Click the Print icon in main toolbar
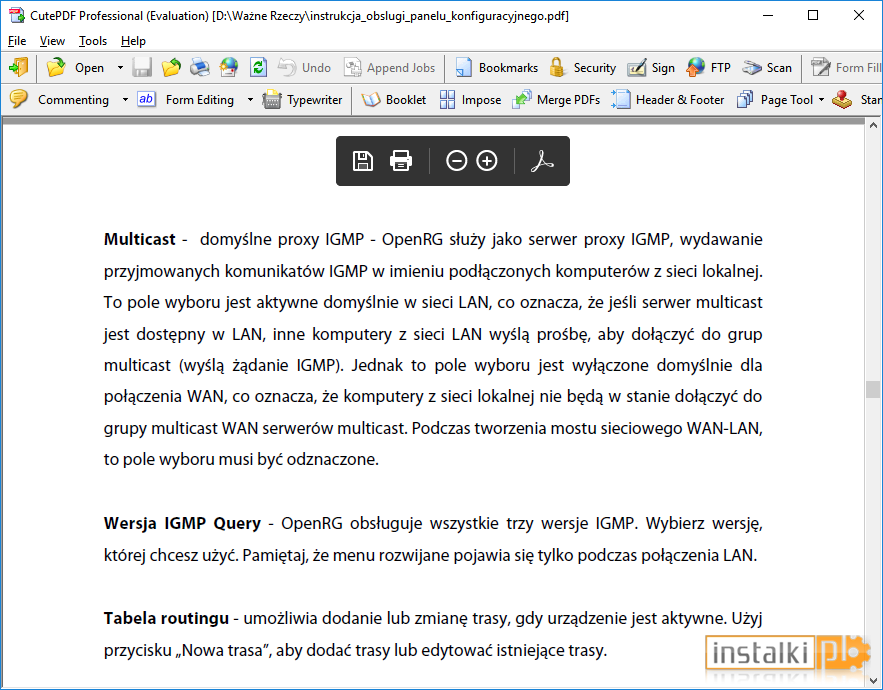Image resolution: width=883 pixels, height=690 pixels. (200, 68)
